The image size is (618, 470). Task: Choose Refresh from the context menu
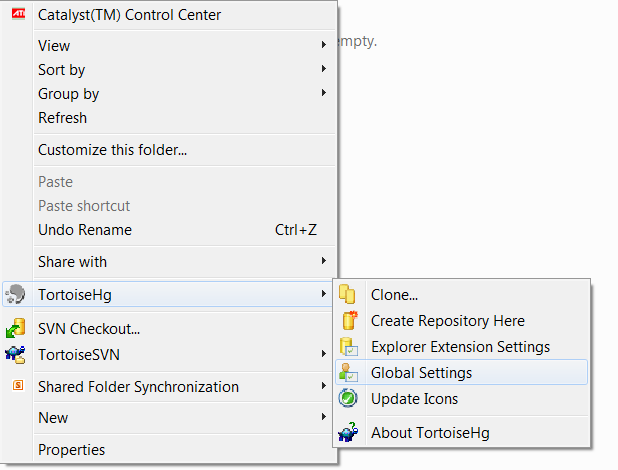coord(168,118)
